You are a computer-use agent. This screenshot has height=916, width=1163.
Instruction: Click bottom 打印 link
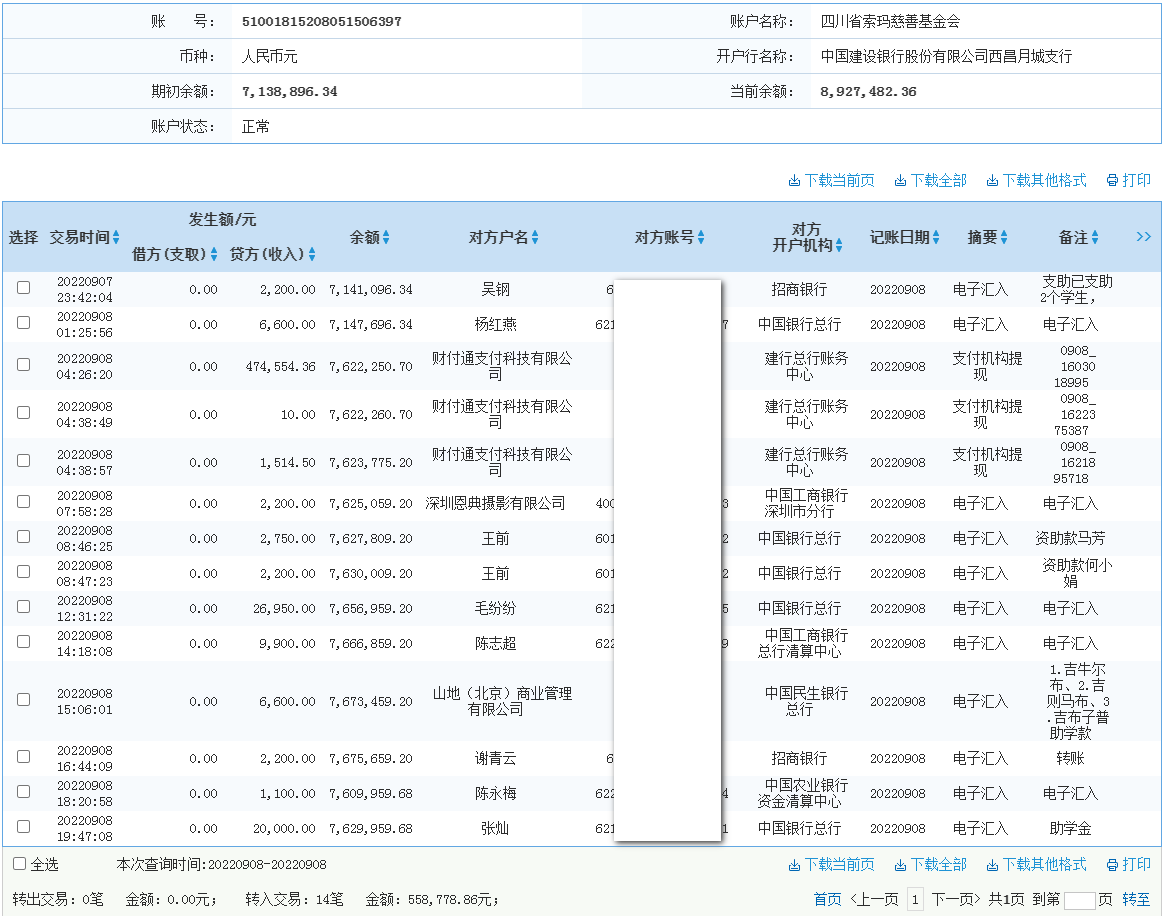tap(1137, 865)
